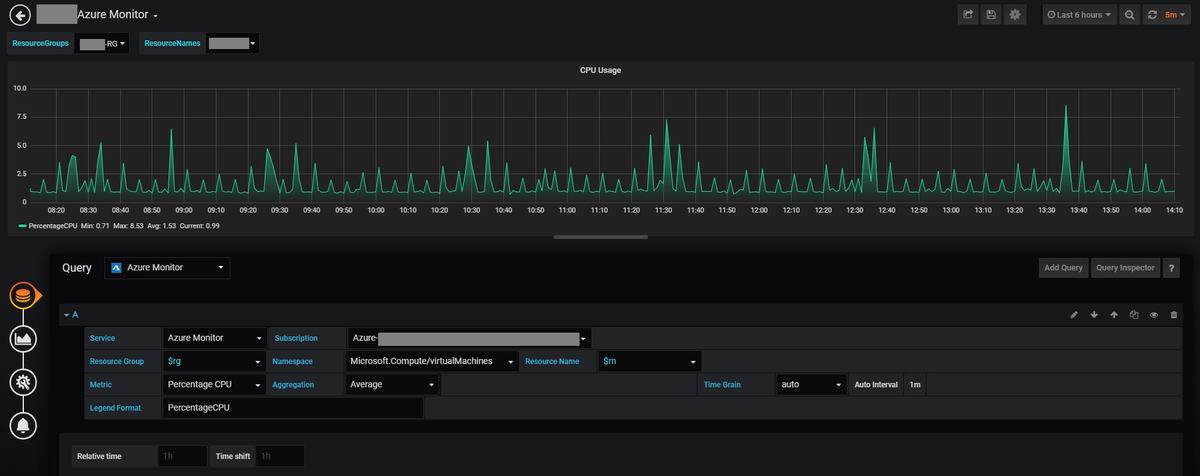
Task: Open the Queries tab database icon
Action: pyautogui.click(x=24, y=295)
